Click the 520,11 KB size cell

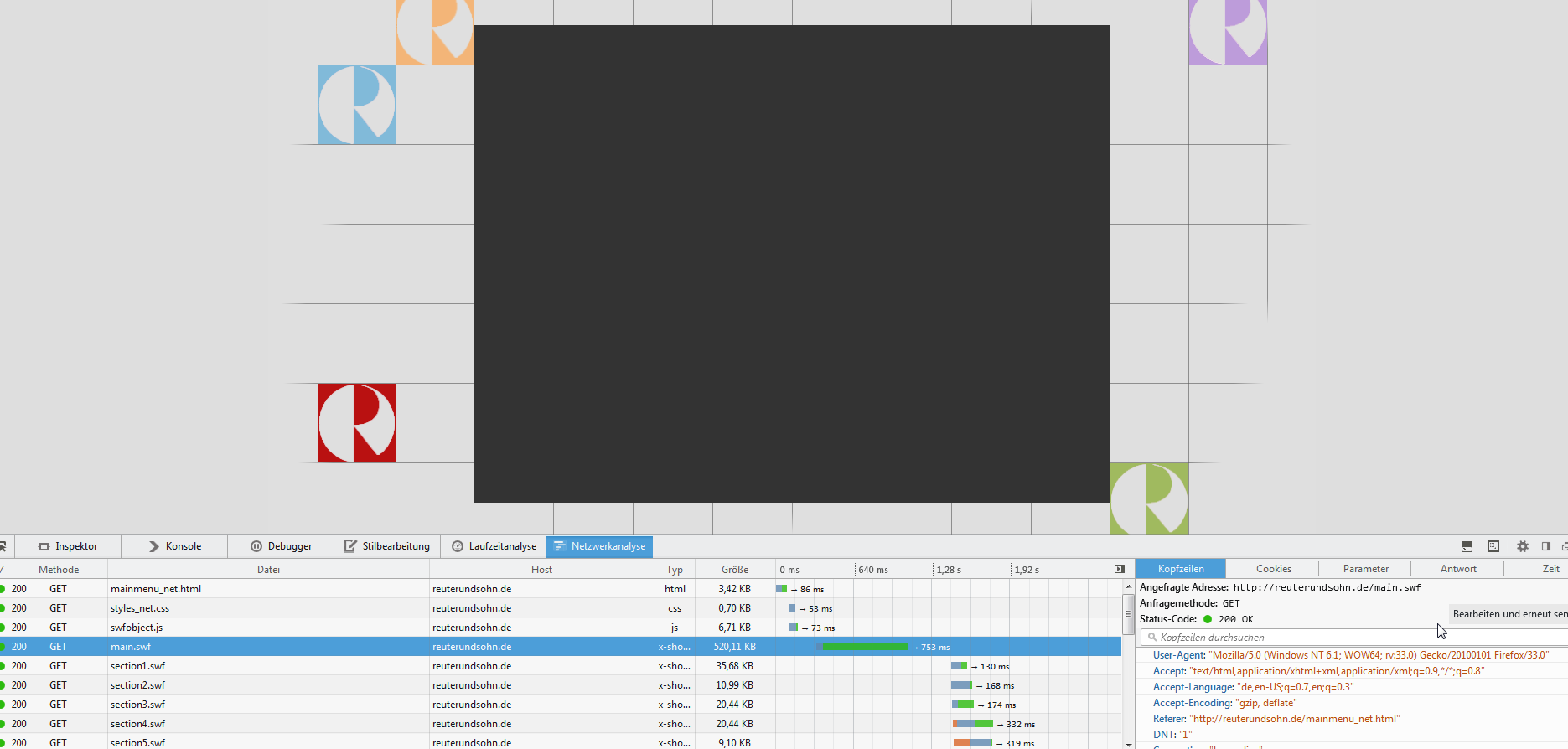pyautogui.click(x=735, y=647)
